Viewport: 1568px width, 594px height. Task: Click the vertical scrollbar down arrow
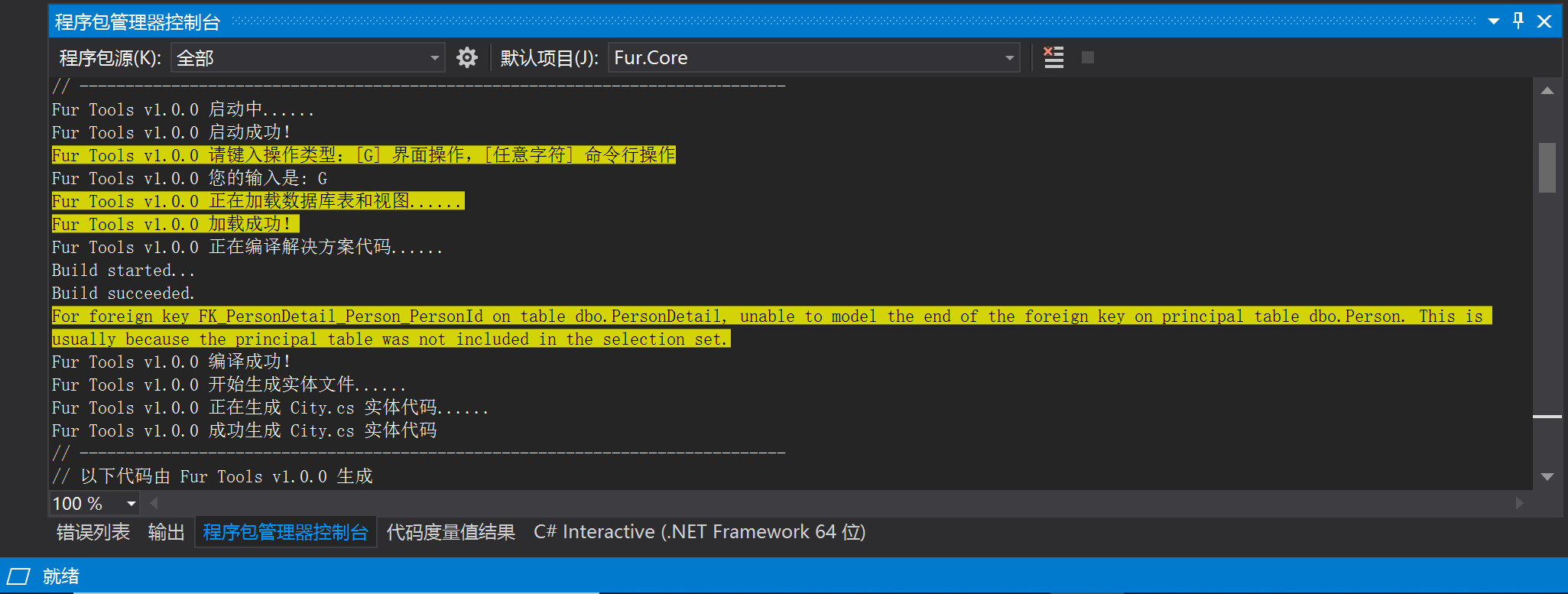click(x=1547, y=476)
